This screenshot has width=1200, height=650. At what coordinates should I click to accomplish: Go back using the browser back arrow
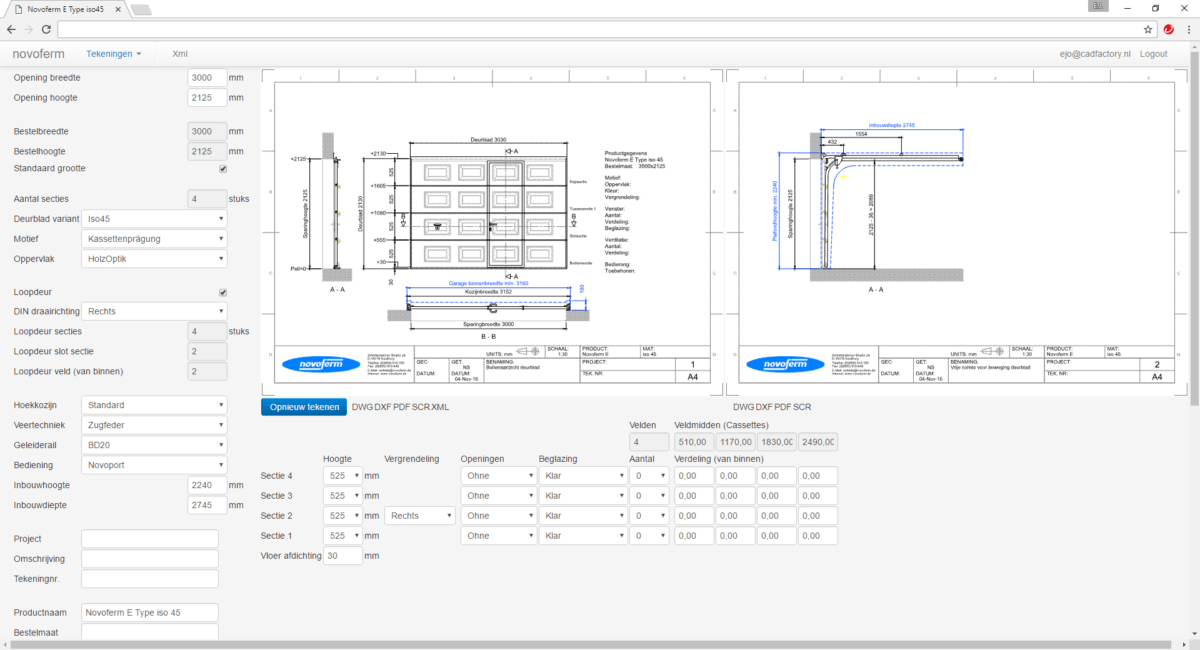[11, 29]
